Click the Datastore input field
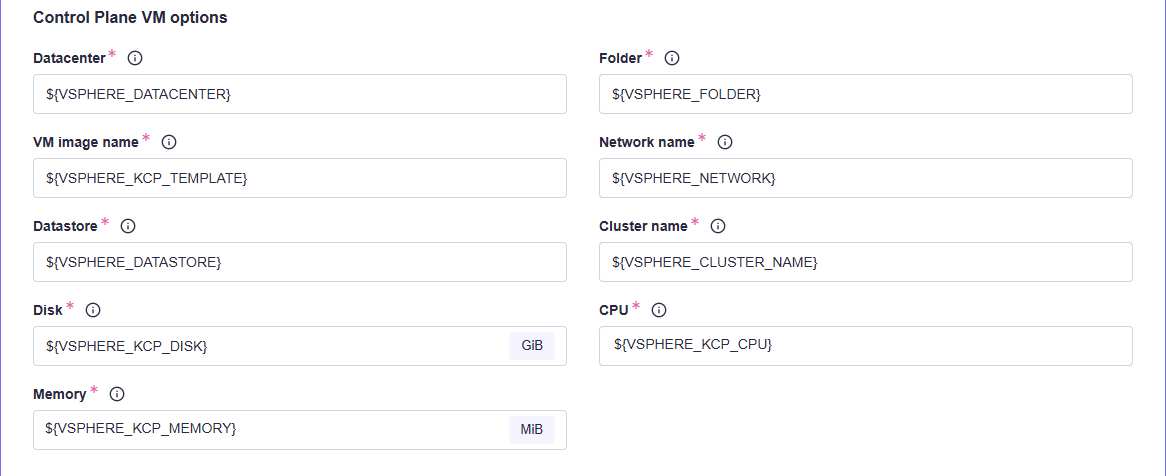 point(300,262)
